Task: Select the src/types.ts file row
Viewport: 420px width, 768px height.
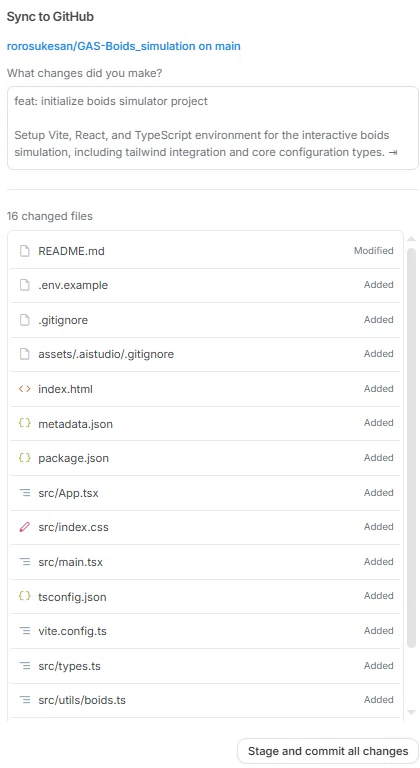Action: [x=205, y=666]
